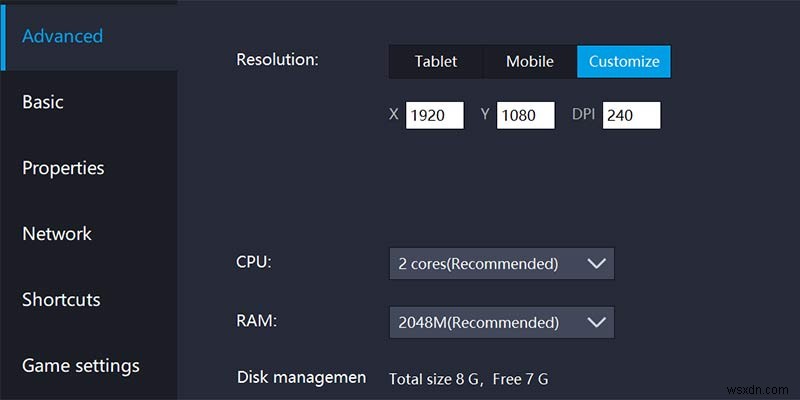The height and width of the screenshot is (400, 800).
Task: Click the Resolution label
Action: (x=277, y=59)
